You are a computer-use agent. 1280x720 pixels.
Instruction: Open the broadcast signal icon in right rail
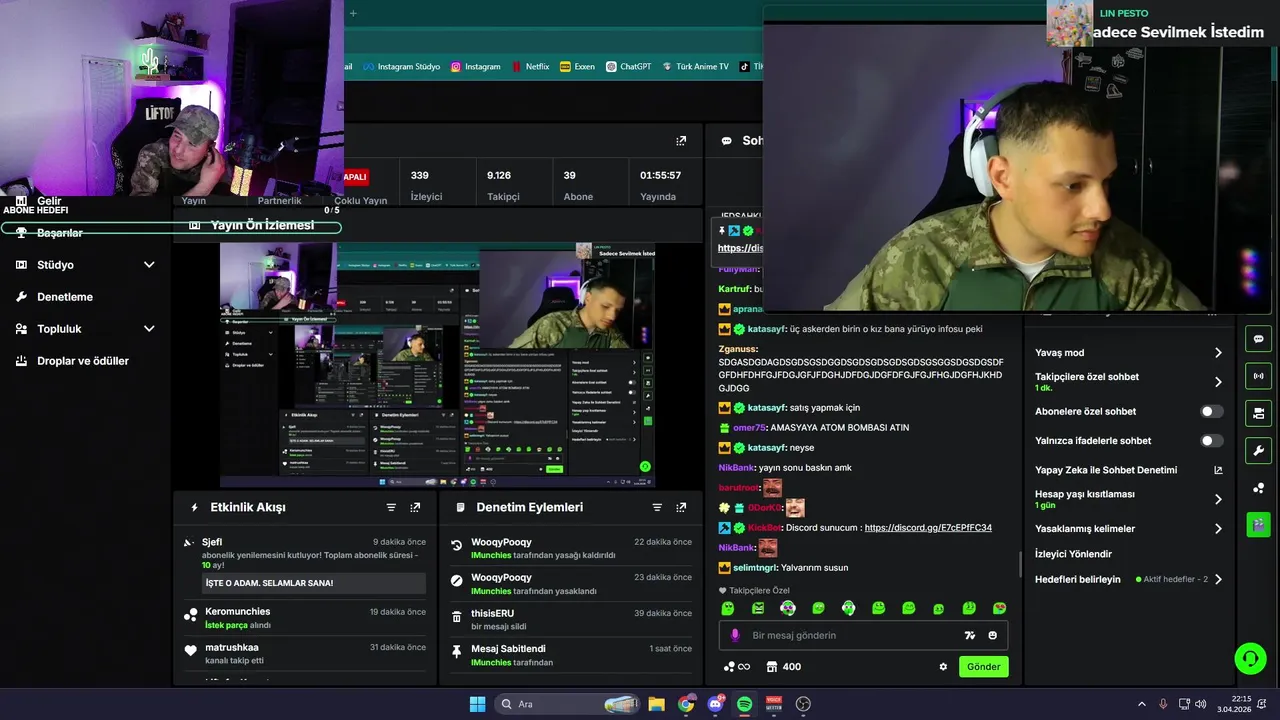[x=1258, y=376]
